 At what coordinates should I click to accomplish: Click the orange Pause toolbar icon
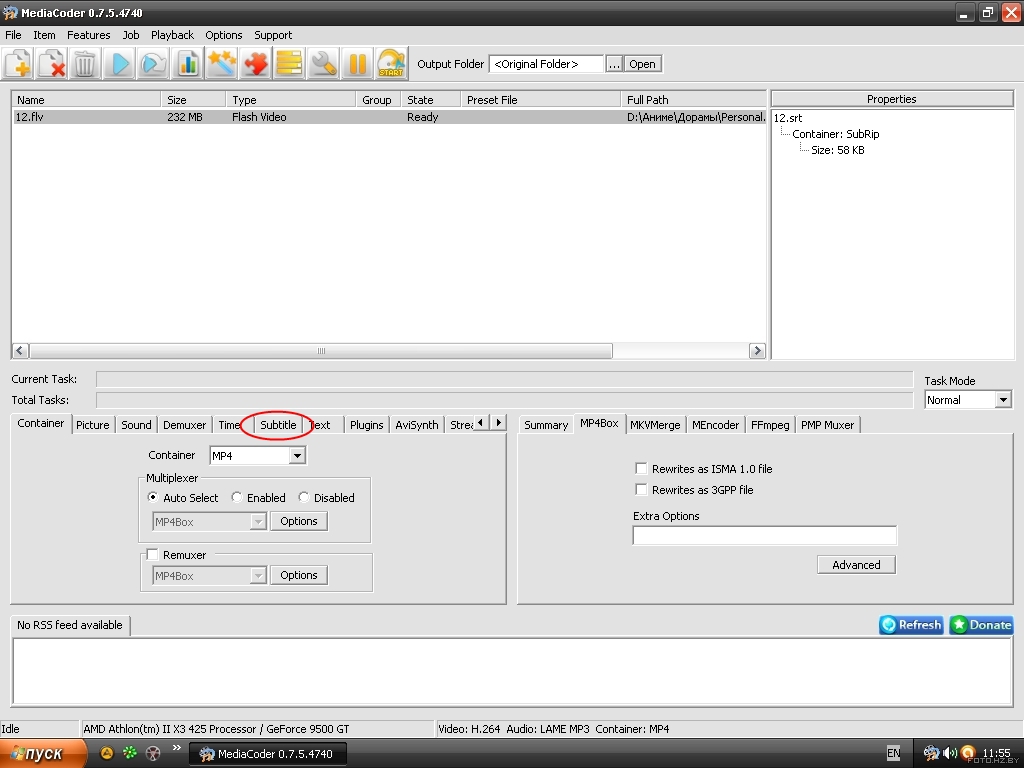pyautogui.click(x=357, y=64)
